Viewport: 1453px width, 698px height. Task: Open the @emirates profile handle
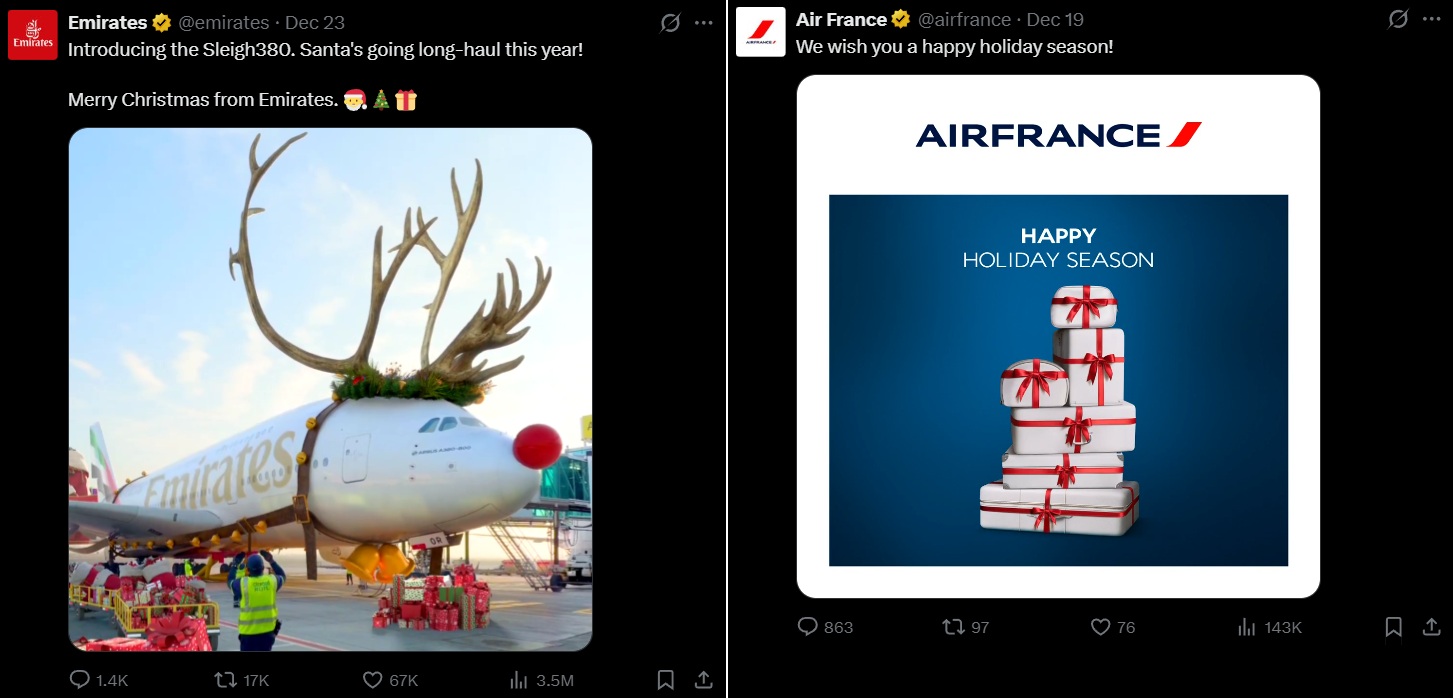click(224, 22)
